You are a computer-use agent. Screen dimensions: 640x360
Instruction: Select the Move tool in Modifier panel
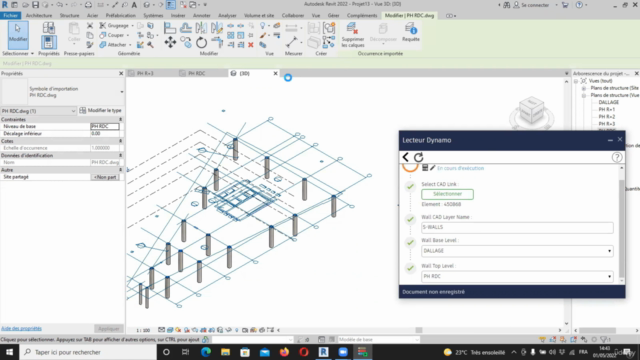tap(170, 42)
